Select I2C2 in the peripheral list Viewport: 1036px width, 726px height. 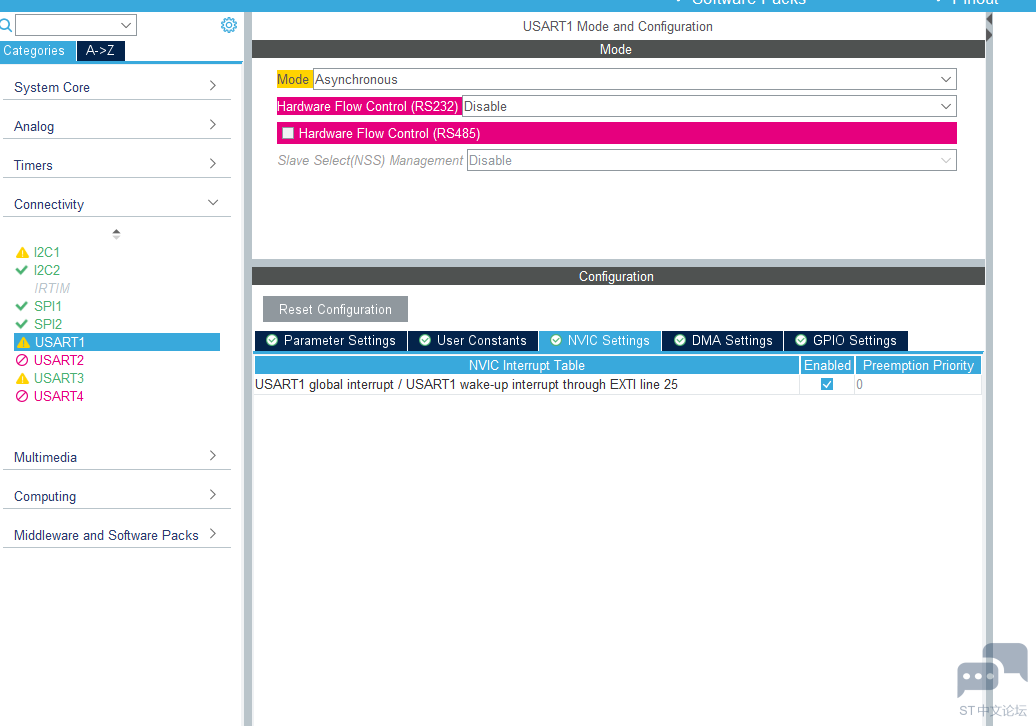47,270
